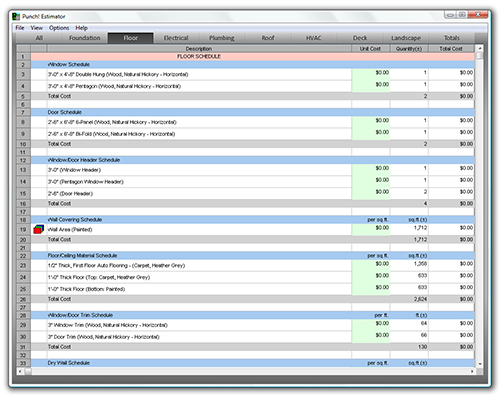
Task: Select the Dry Wall Schedule heading
Action: pos(69,363)
